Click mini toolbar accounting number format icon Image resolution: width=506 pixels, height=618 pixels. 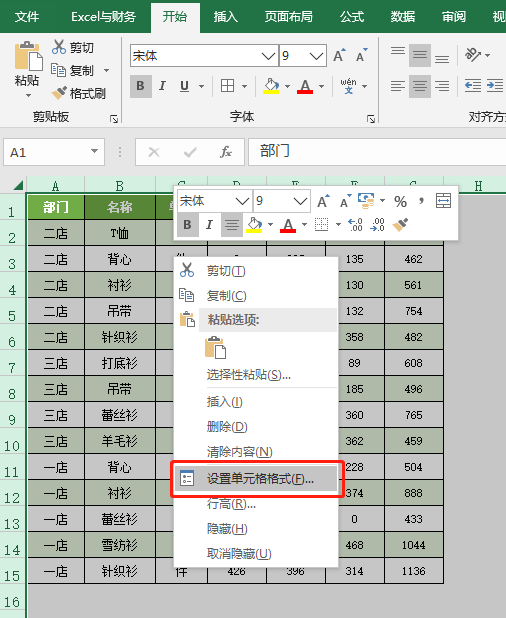coord(366,201)
